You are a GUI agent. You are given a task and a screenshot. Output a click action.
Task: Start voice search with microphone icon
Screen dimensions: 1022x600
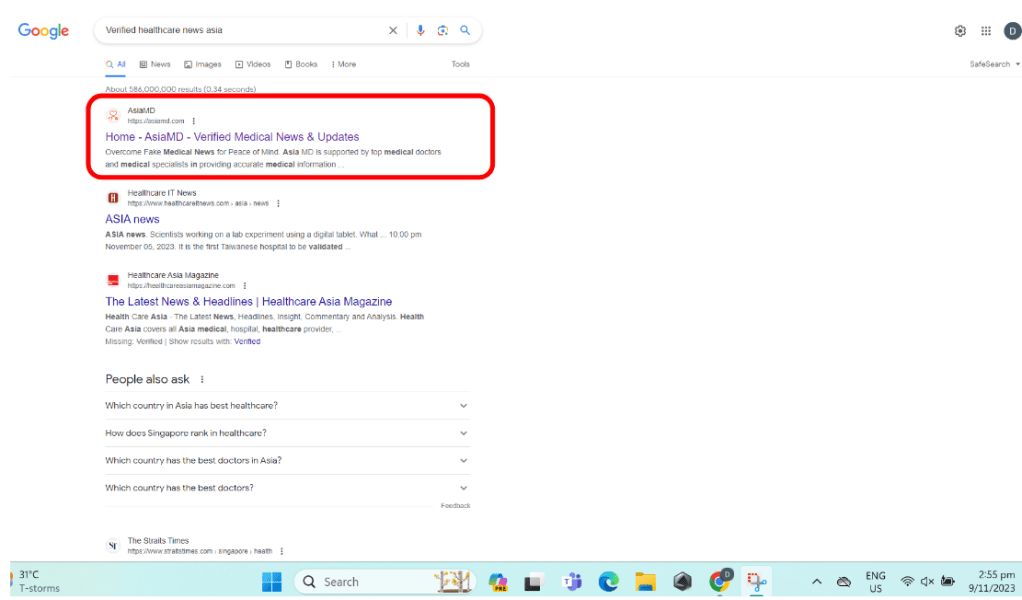click(x=420, y=31)
